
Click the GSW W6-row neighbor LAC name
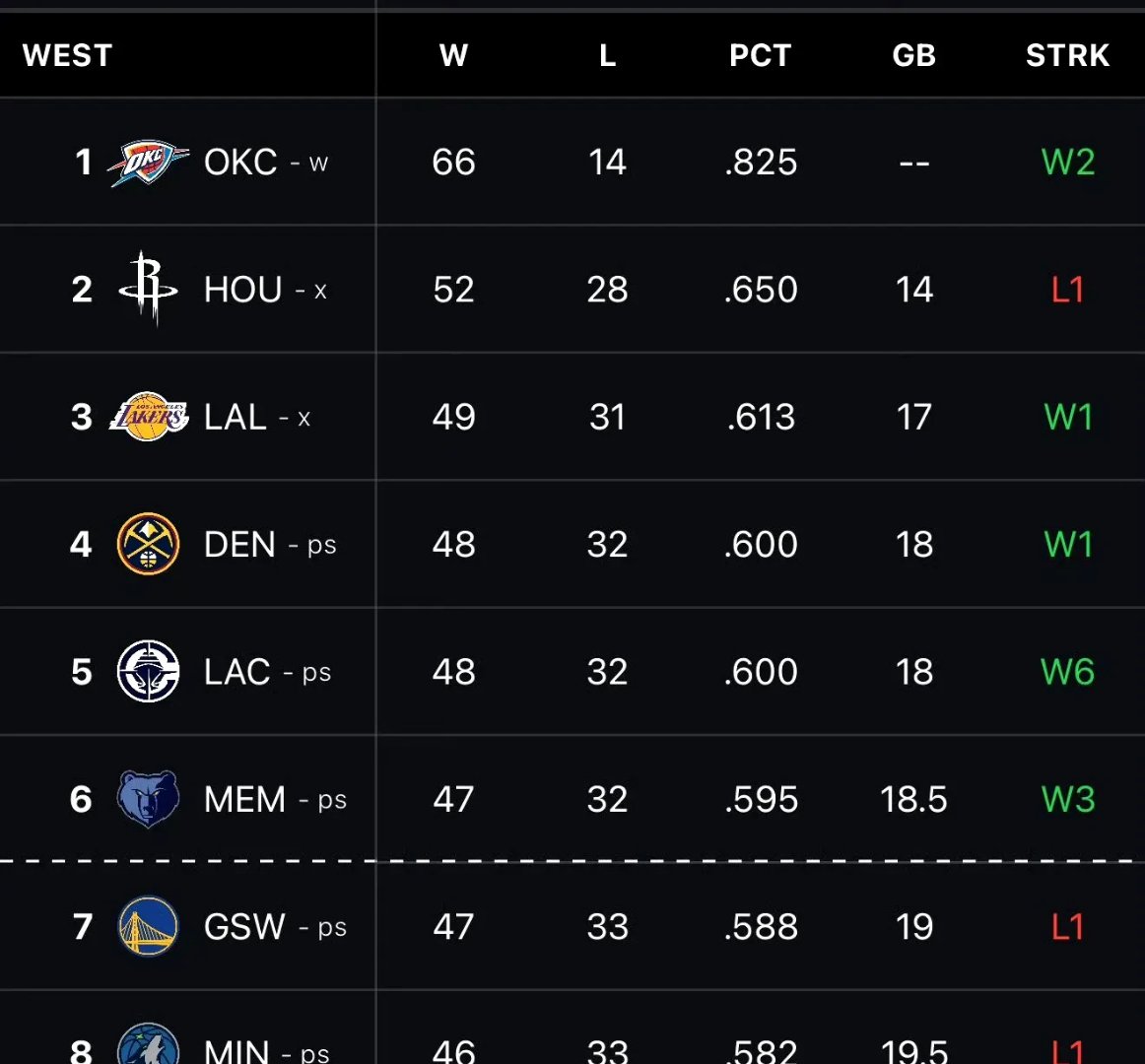pyautogui.click(x=237, y=672)
